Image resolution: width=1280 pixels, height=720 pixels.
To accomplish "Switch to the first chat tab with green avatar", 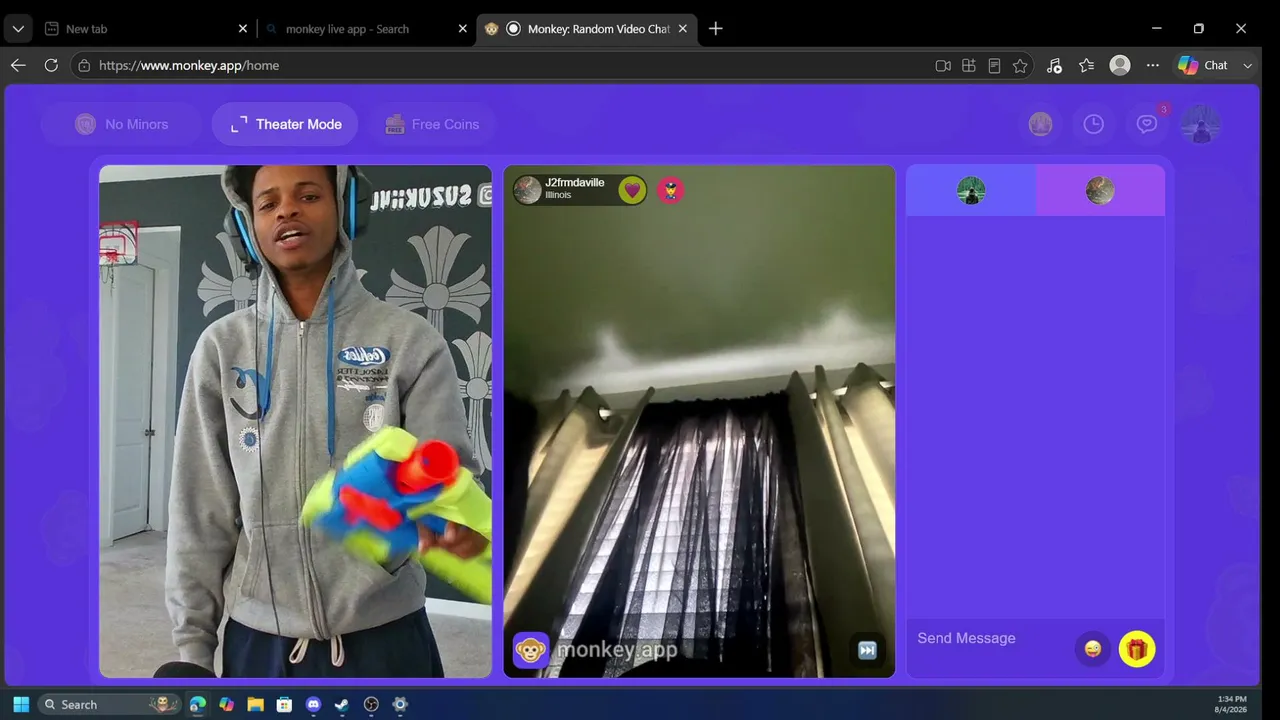I will tap(971, 190).
